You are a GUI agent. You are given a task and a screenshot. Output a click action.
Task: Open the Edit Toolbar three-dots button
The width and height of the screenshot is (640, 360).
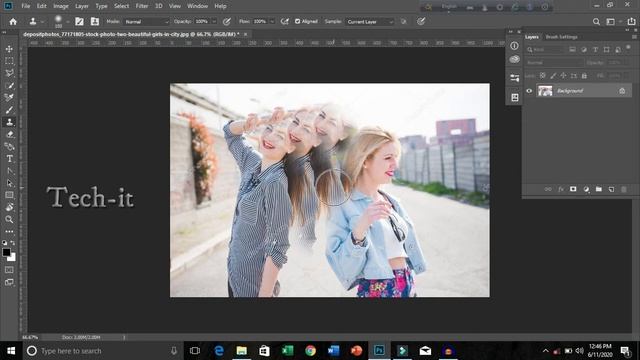[9, 231]
